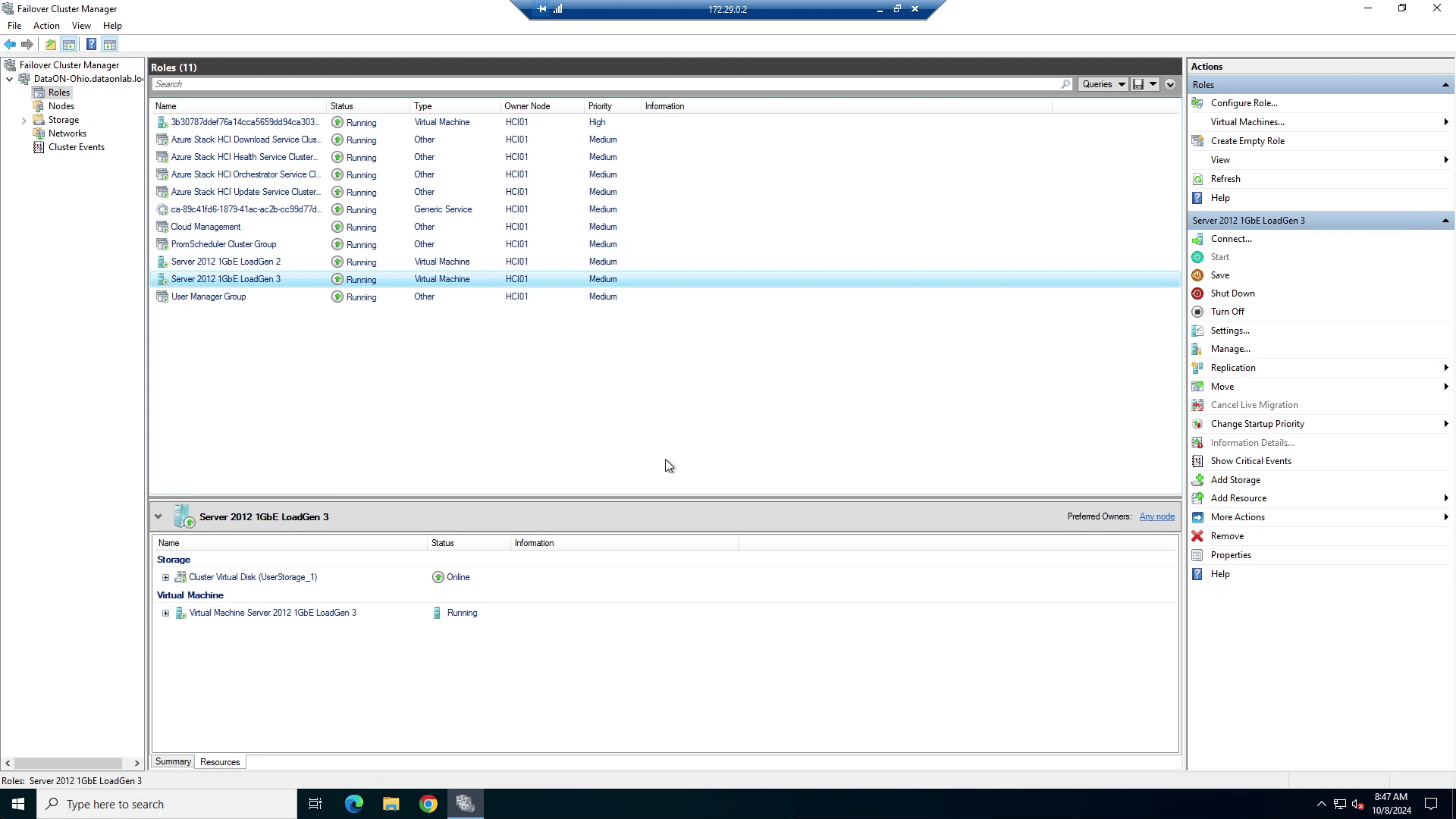Click the Show Critical Events icon
Image resolution: width=1456 pixels, height=819 pixels.
tap(1197, 461)
